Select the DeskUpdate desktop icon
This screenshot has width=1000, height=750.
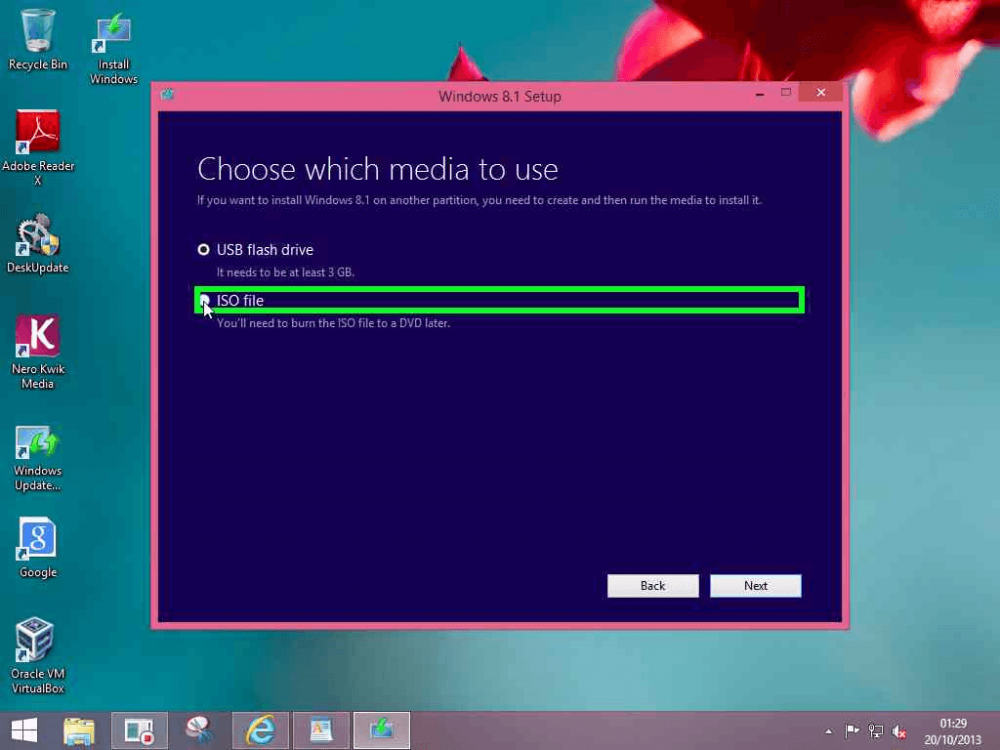[x=38, y=244]
